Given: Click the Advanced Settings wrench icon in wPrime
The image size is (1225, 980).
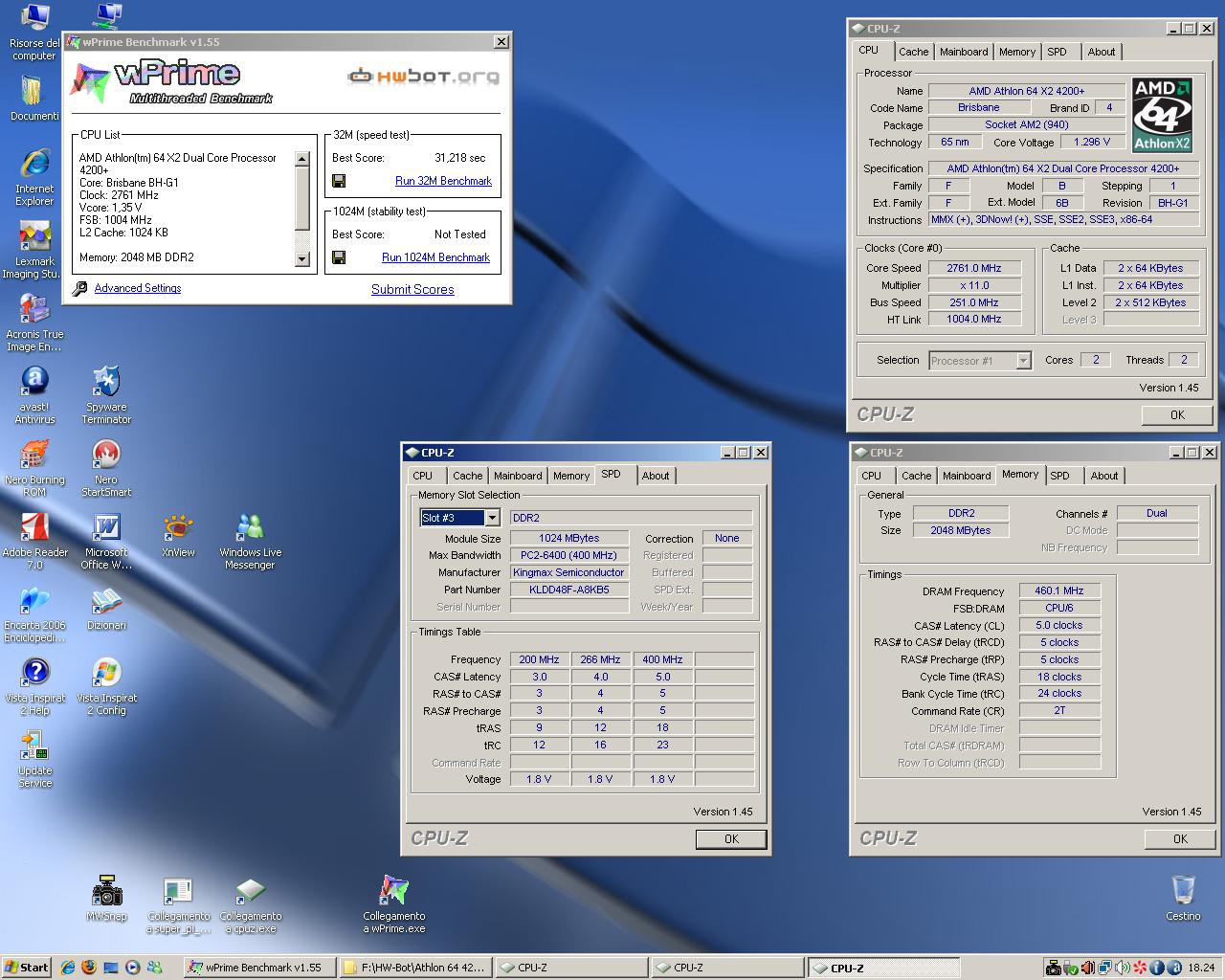Looking at the screenshot, I should coord(80,288).
